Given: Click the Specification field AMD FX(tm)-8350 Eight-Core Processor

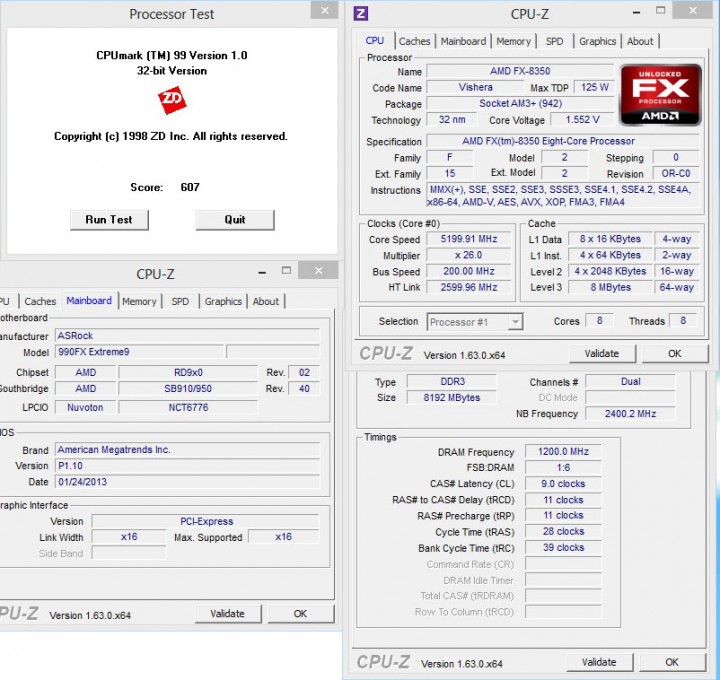Looking at the screenshot, I should pyautogui.click(x=563, y=141).
